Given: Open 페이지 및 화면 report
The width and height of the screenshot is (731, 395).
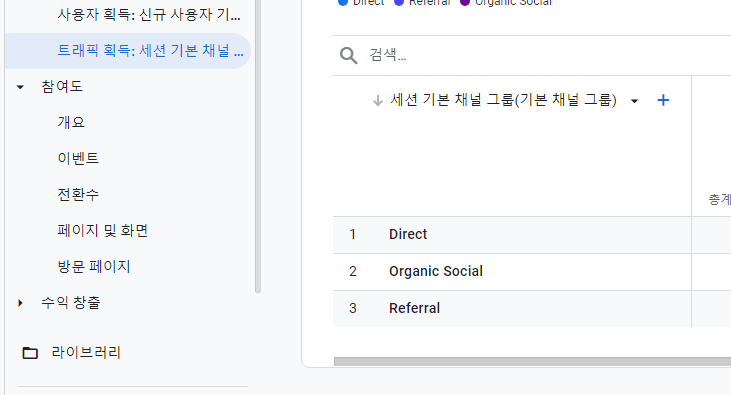Looking at the screenshot, I should coord(103,230).
